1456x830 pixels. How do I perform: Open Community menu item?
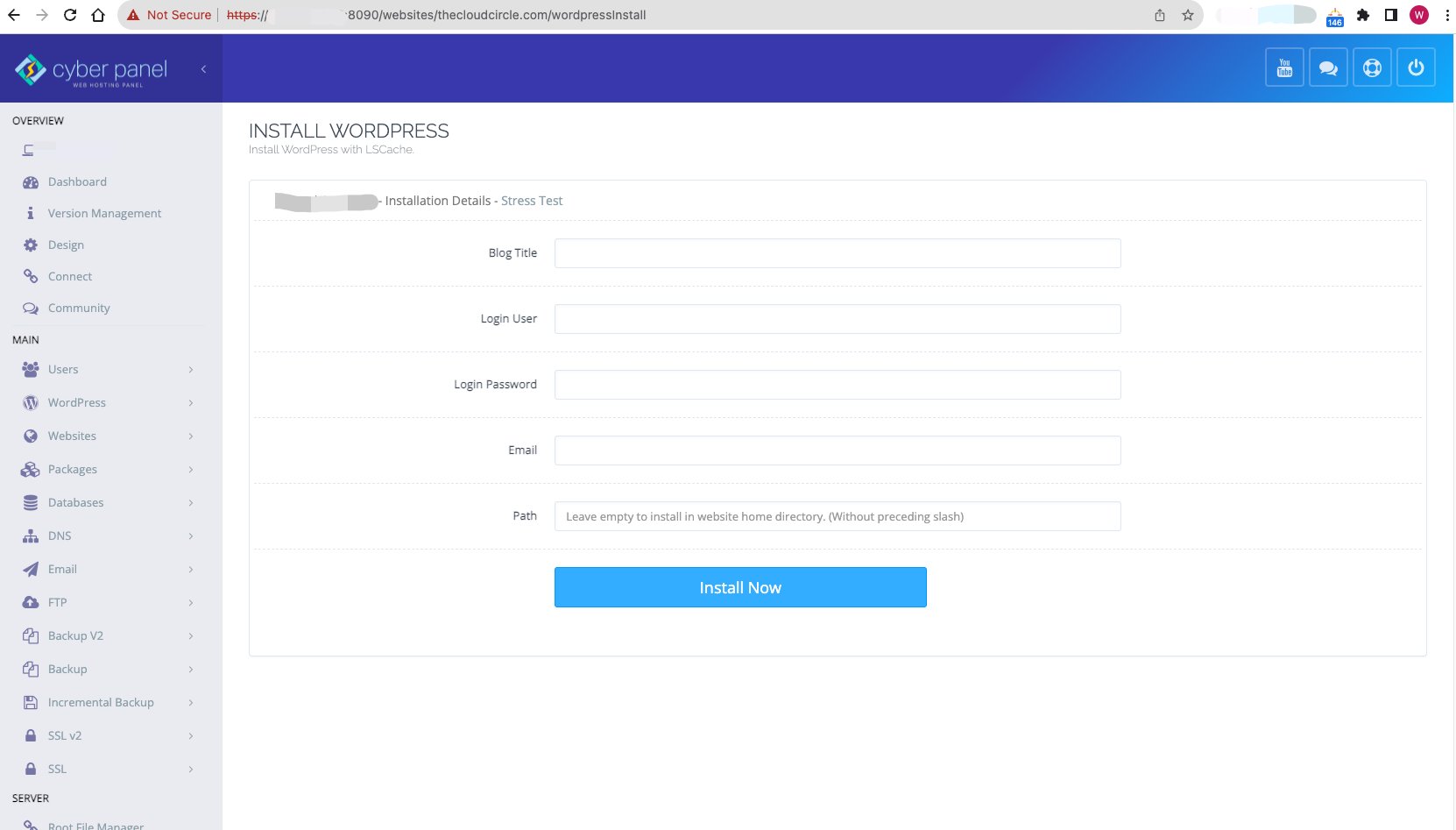point(79,309)
